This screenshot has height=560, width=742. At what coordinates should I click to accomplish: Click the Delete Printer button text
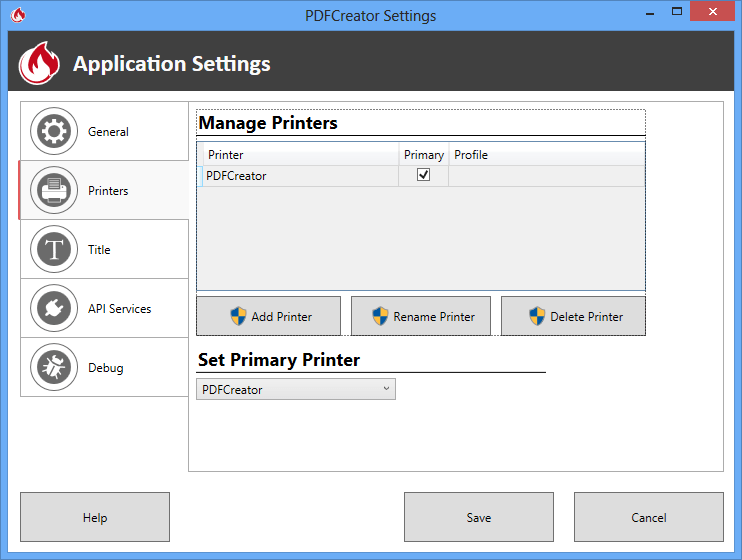point(586,317)
